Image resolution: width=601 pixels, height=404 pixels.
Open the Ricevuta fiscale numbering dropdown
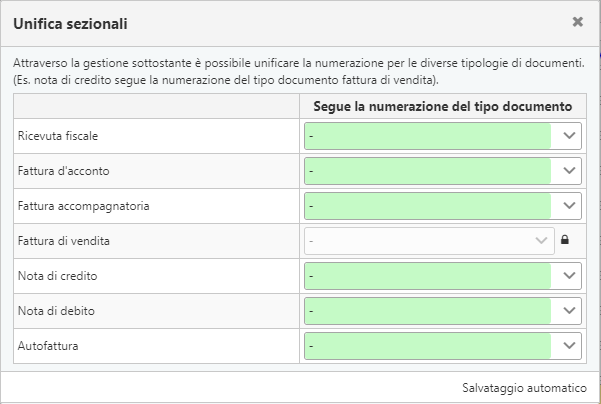coord(443,136)
